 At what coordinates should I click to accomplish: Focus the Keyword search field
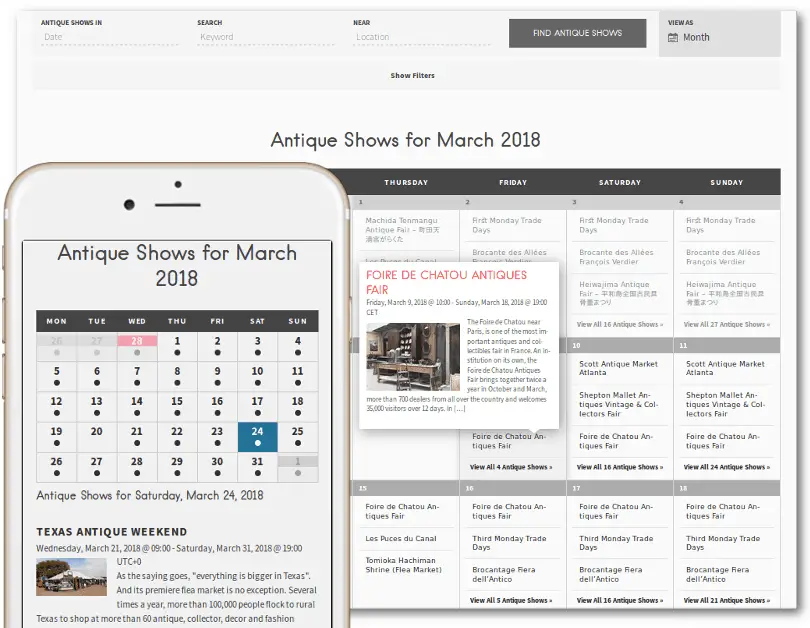click(x=266, y=37)
